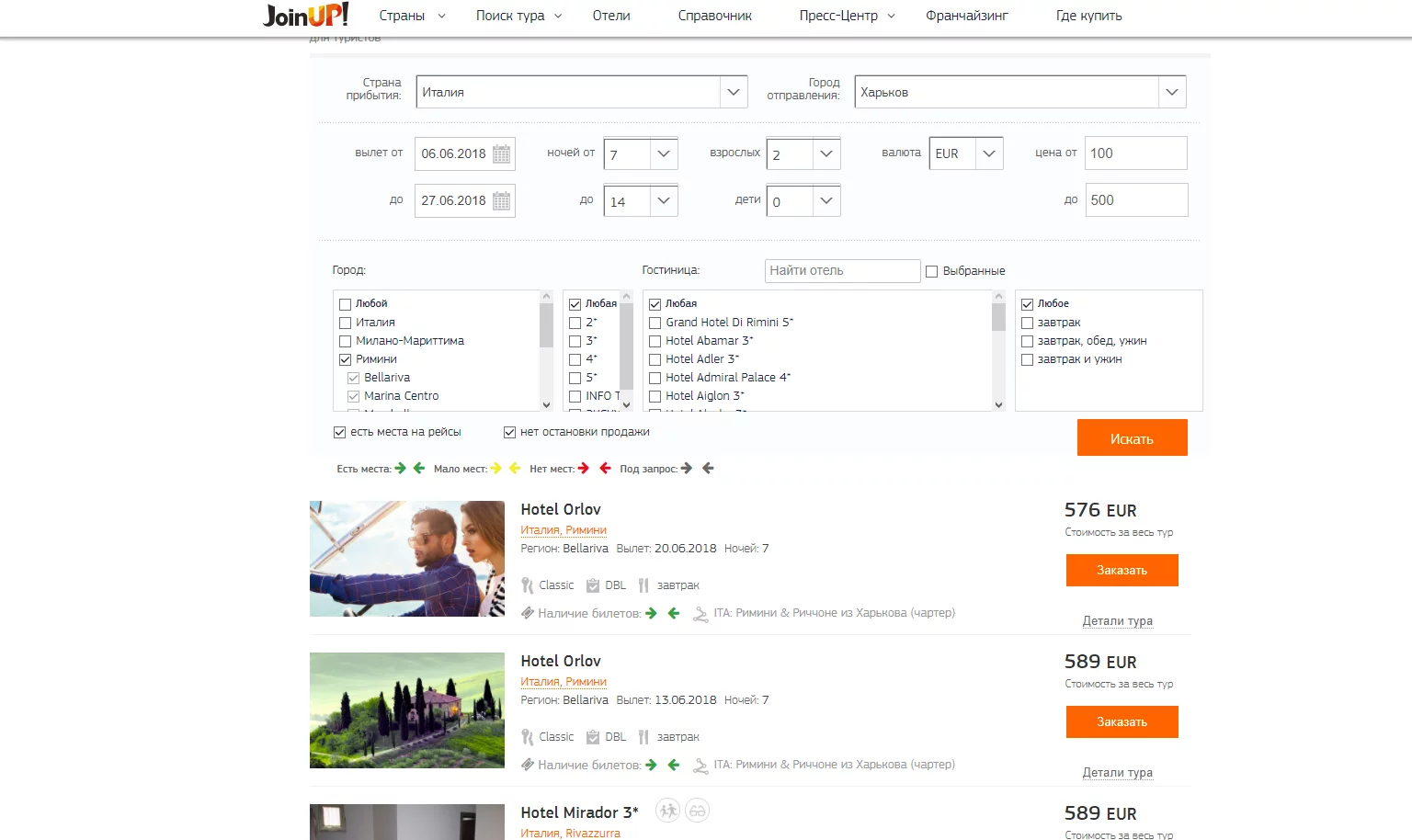Open the 'валюта' currency dropdown
This screenshot has width=1412, height=840.
[966, 153]
